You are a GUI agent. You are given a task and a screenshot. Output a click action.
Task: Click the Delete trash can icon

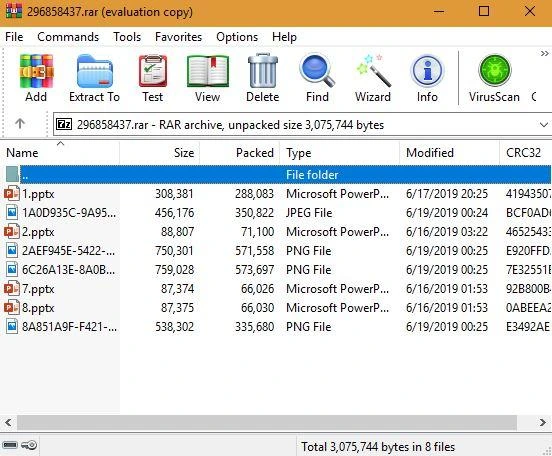[263, 70]
